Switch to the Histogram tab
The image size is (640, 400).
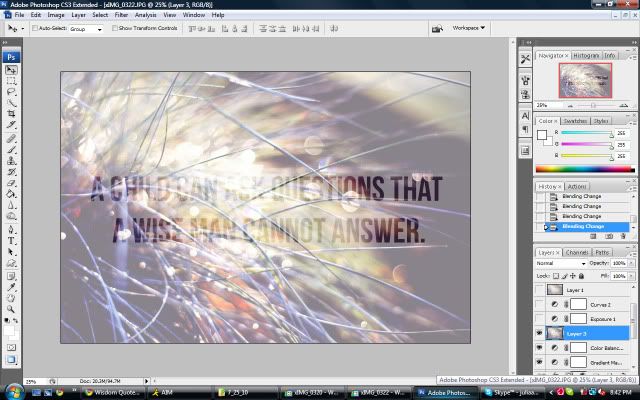coord(586,56)
